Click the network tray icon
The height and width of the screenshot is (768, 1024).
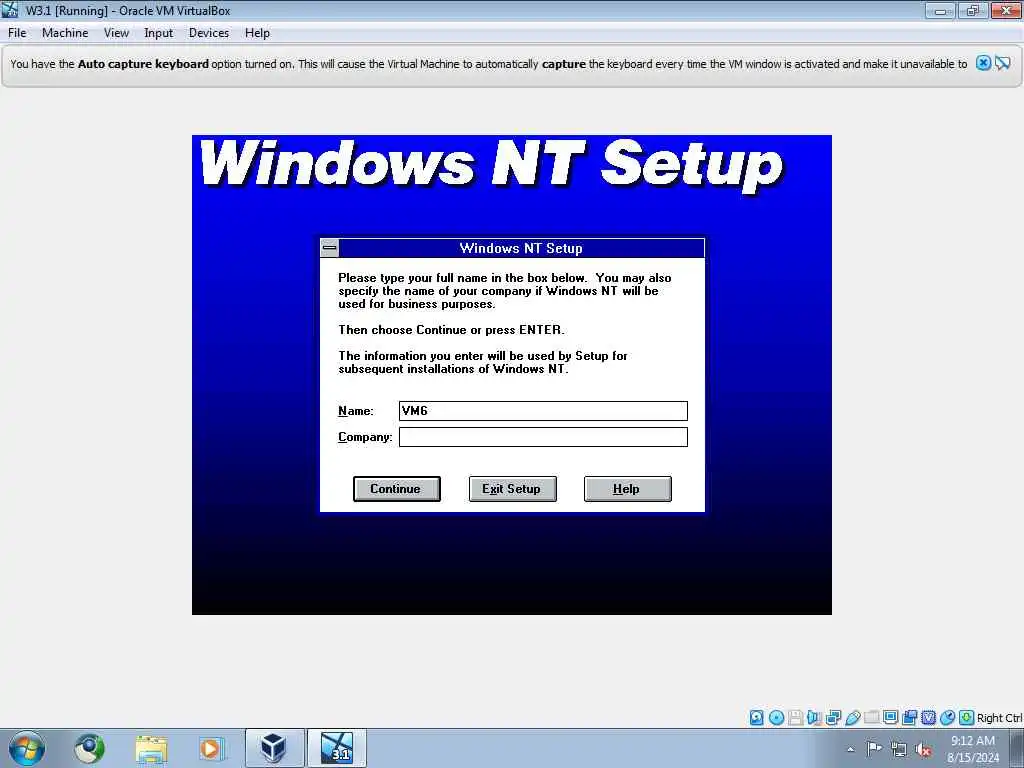tap(899, 749)
